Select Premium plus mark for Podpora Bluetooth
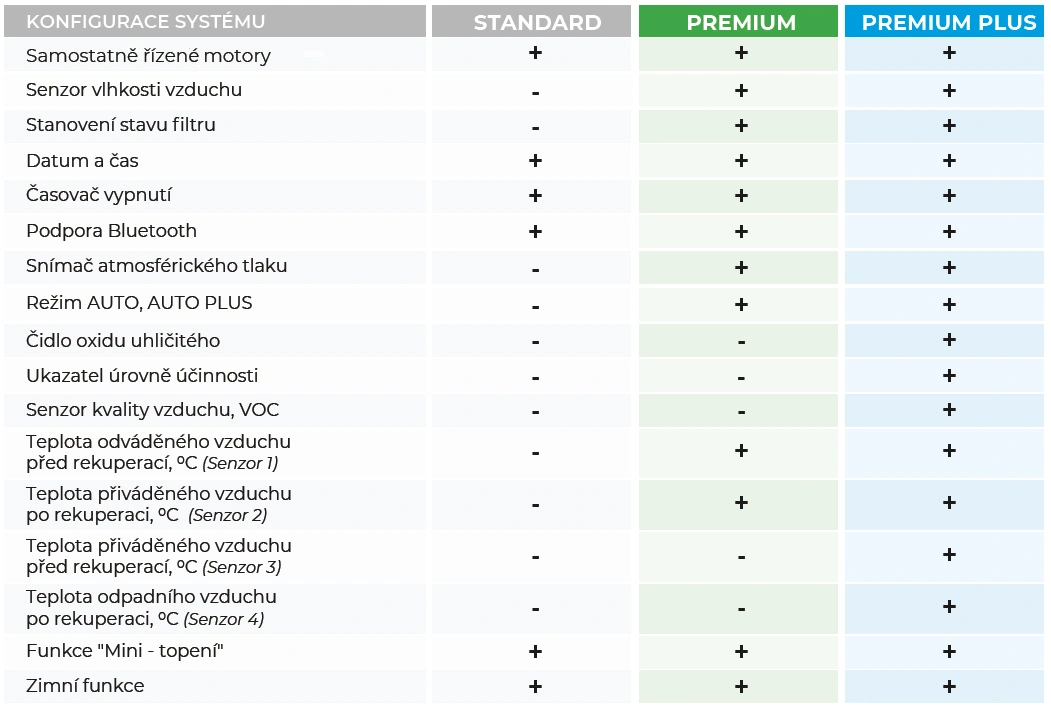 [x=741, y=232]
